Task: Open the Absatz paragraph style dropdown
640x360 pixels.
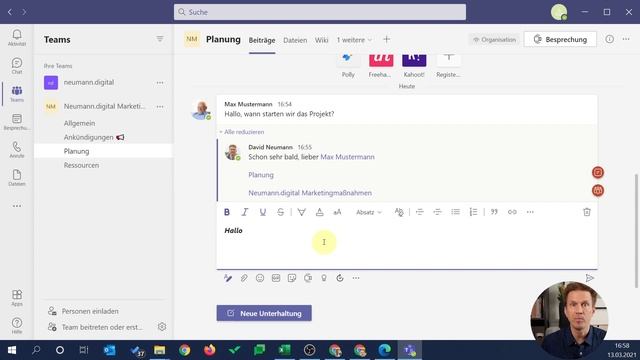Action: point(369,212)
